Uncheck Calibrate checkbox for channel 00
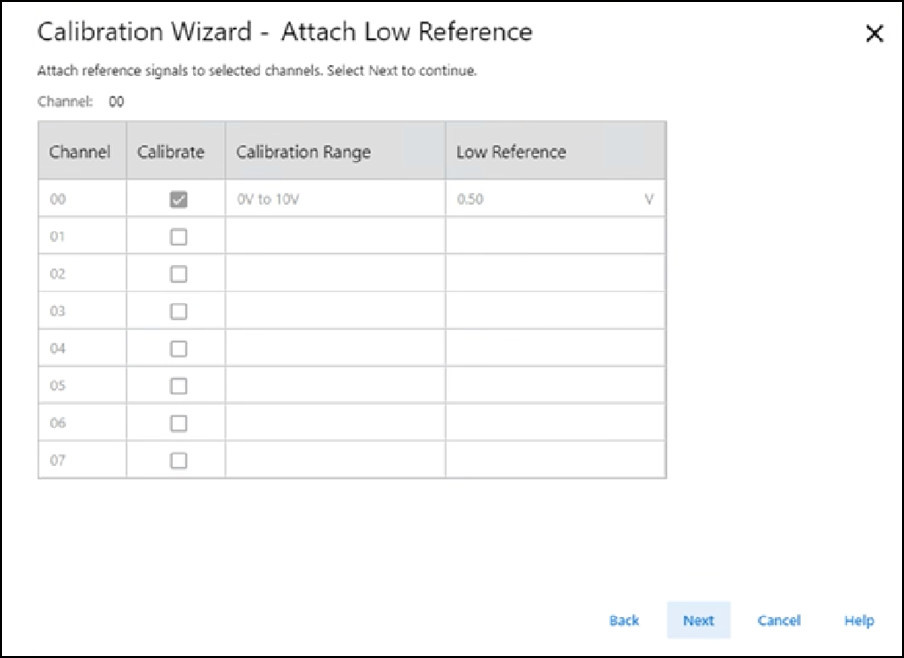The height and width of the screenshot is (658, 904). click(179, 200)
